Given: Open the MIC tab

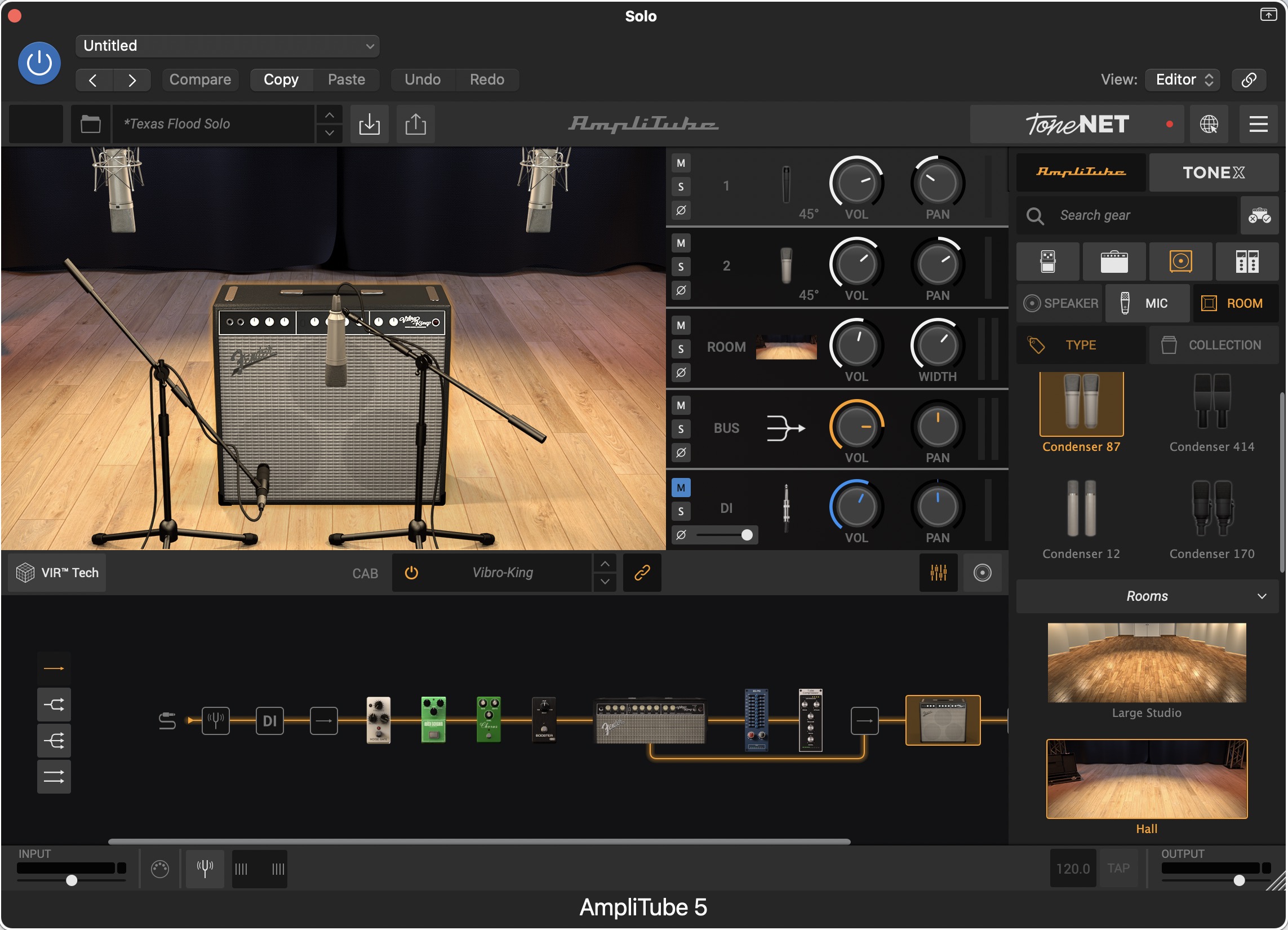Looking at the screenshot, I should point(1147,303).
